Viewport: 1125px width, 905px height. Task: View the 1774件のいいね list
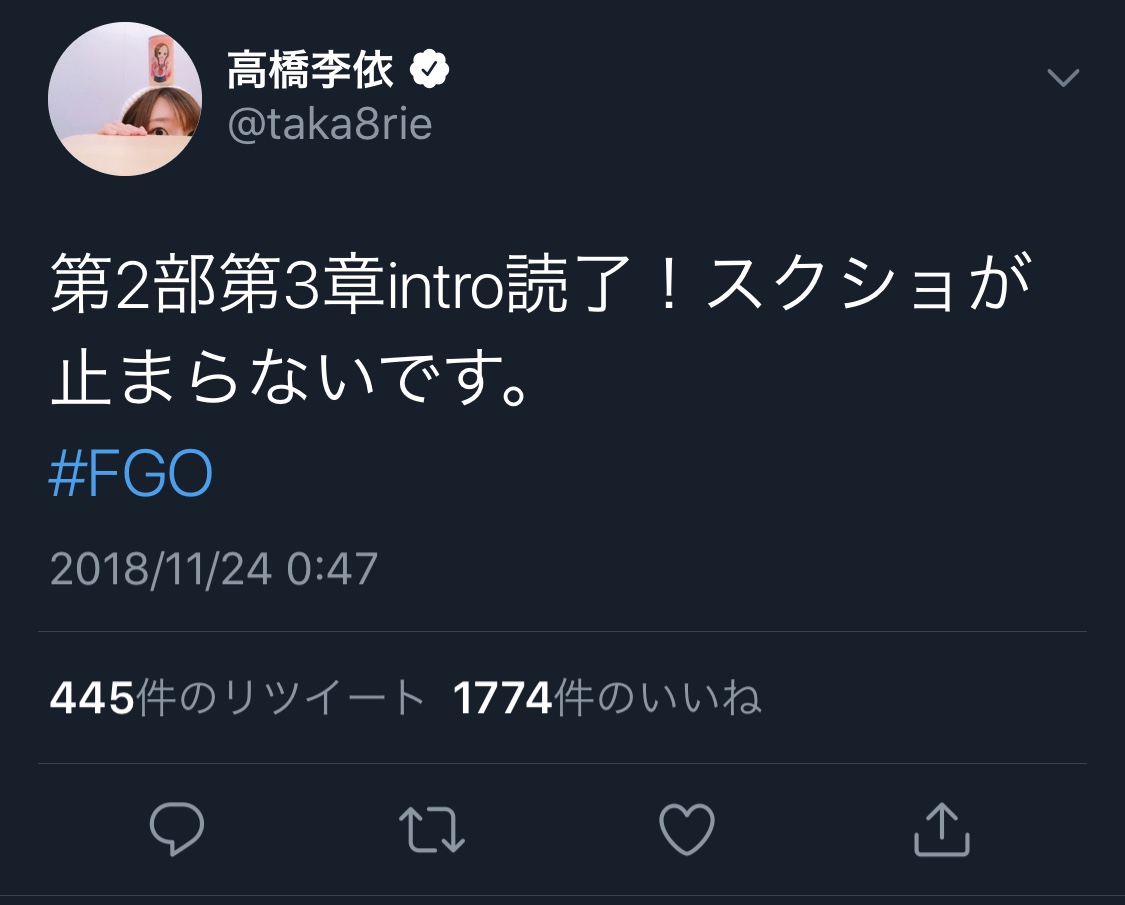(607, 698)
